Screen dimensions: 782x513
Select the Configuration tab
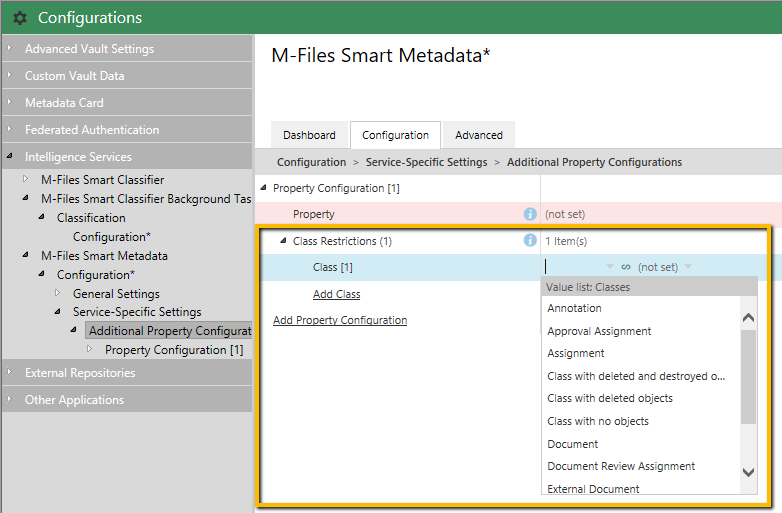[x=395, y=135]
